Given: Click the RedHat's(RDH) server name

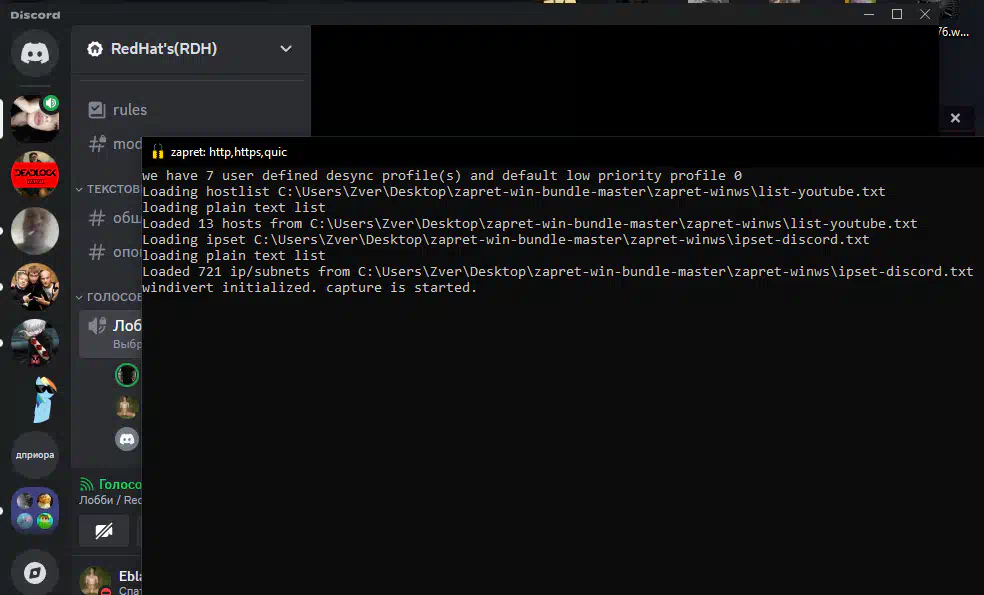Looking at the screenshot, I should click(164, 49).
